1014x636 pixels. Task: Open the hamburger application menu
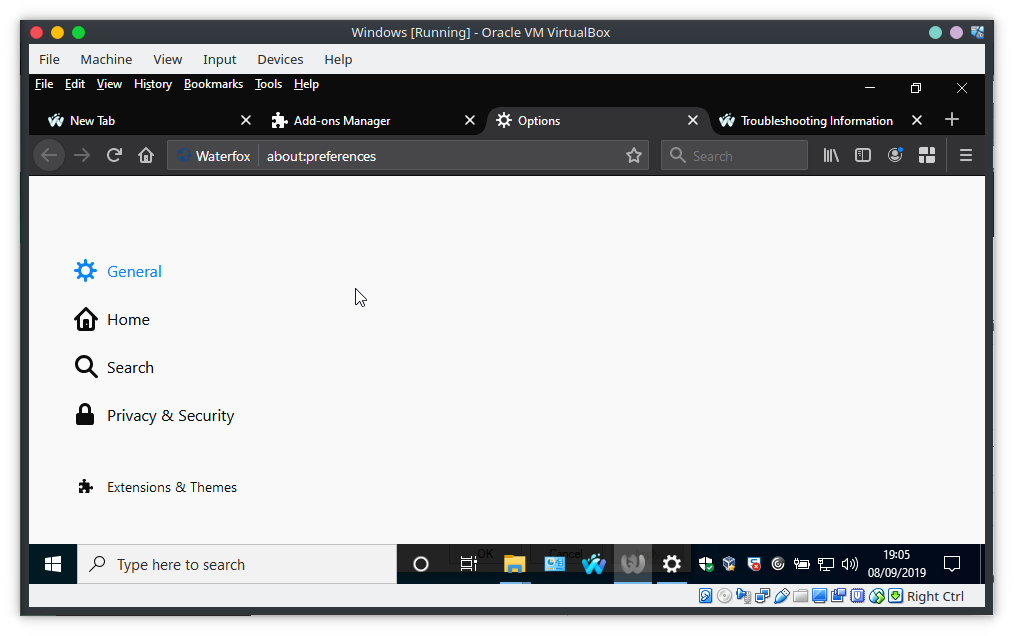pyautogui.click(x=965, y=155)
